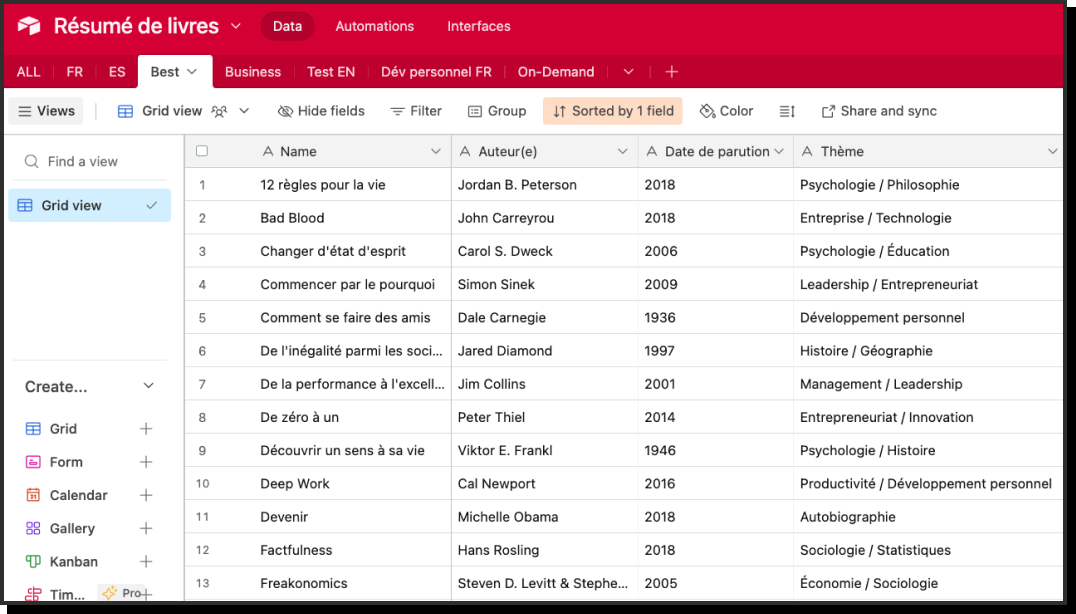This screenshot has width=1076, height=614.
Task: Open the Thème column dropdown
Action: 1052,152
